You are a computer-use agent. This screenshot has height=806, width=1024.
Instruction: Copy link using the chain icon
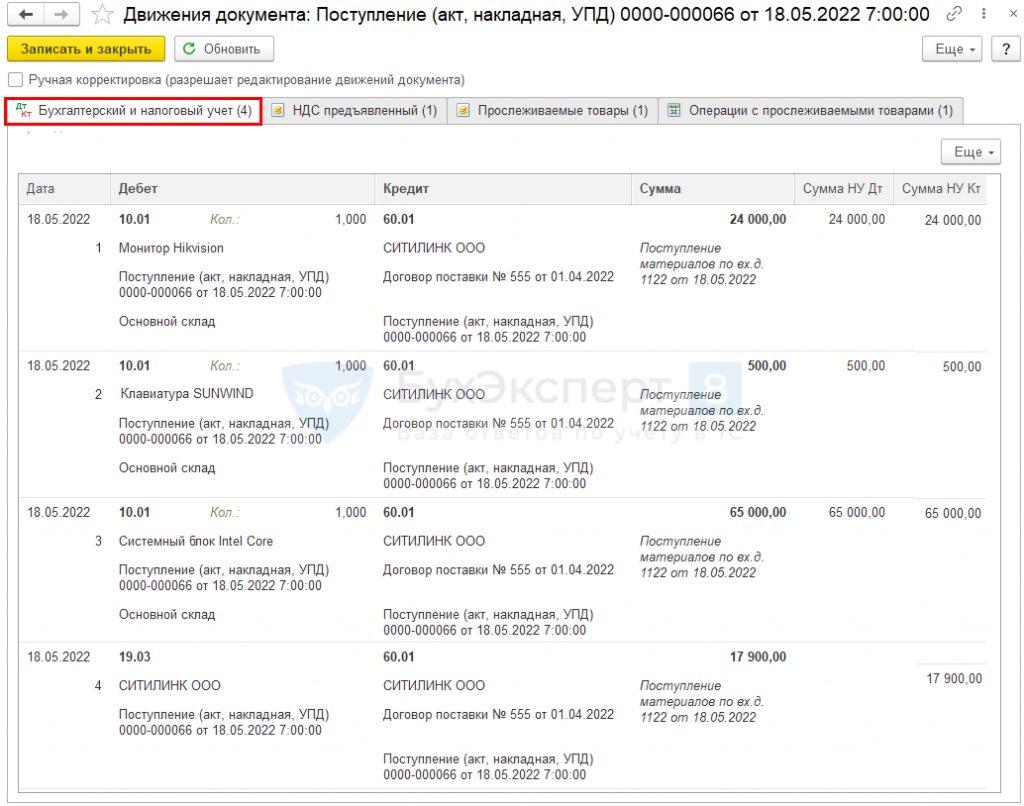pyautogui.click(x=954, y=13)
